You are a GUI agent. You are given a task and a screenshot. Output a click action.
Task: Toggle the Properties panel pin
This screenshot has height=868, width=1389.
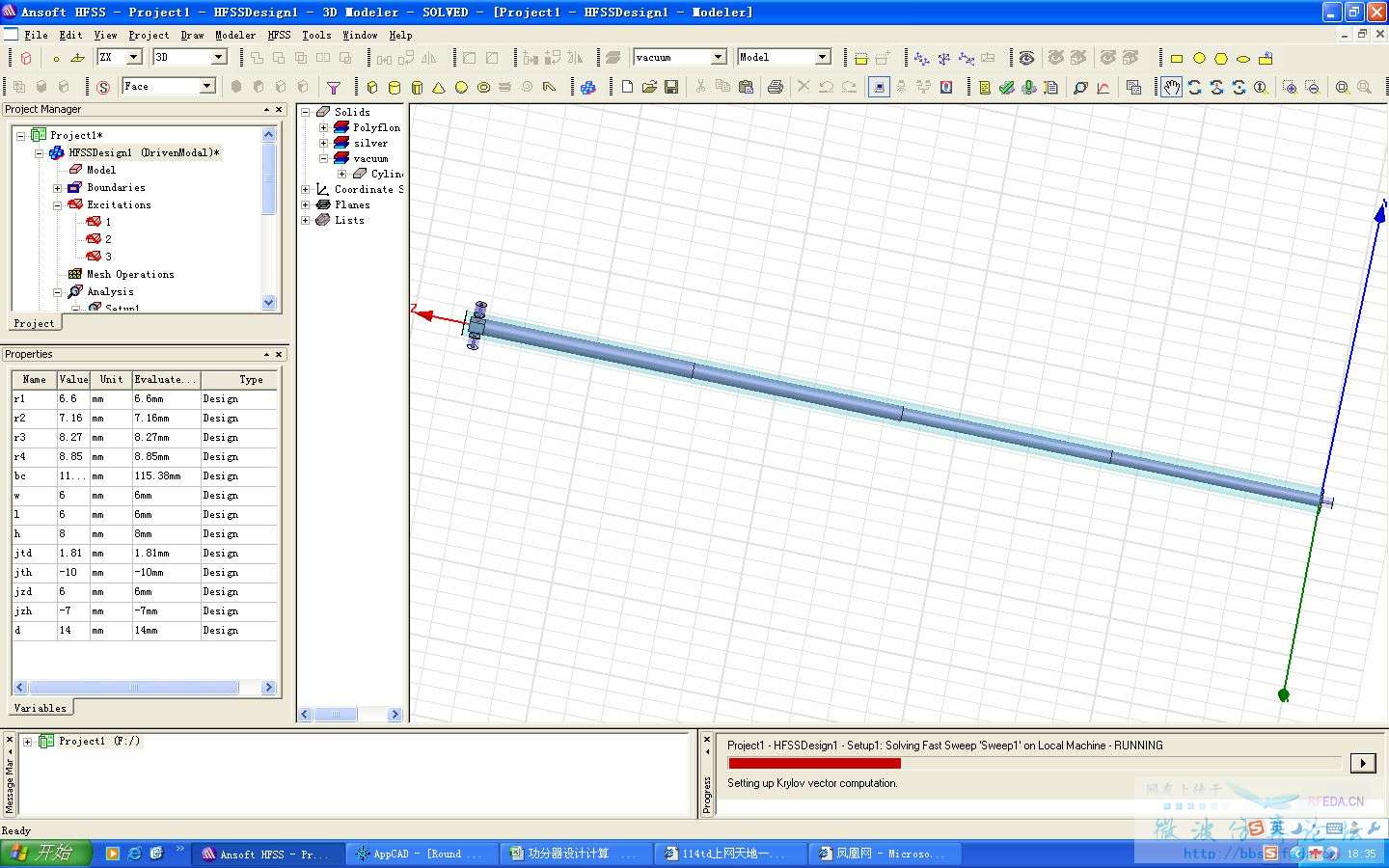point(266,355)
